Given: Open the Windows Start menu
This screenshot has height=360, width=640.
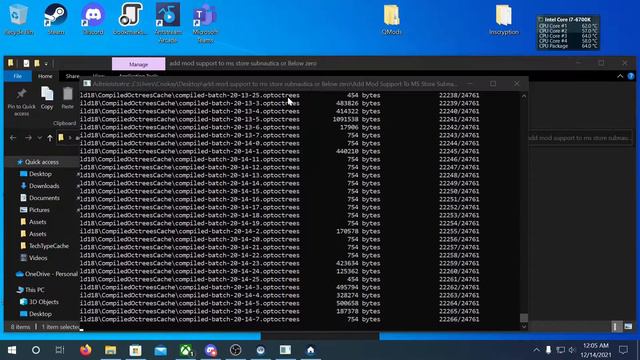Looking at the screenshot, I should click(12, 350).
